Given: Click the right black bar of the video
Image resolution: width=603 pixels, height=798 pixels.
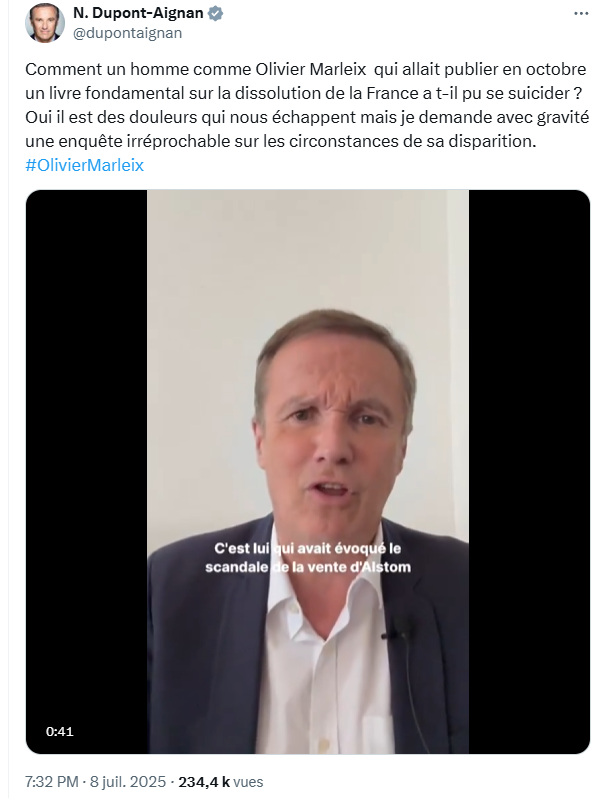Looking at the screenshot, I should pyautogui.click(x=529, y=472).
